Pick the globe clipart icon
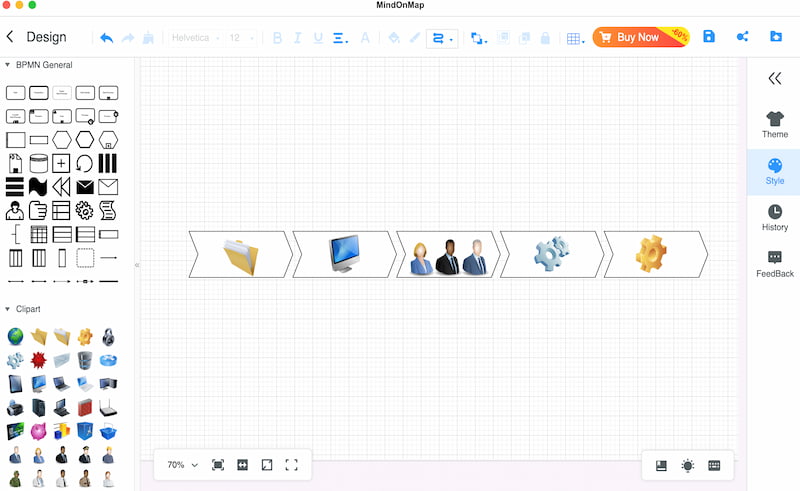Viewport: 800px width, 491px height. tap(15, 336)
